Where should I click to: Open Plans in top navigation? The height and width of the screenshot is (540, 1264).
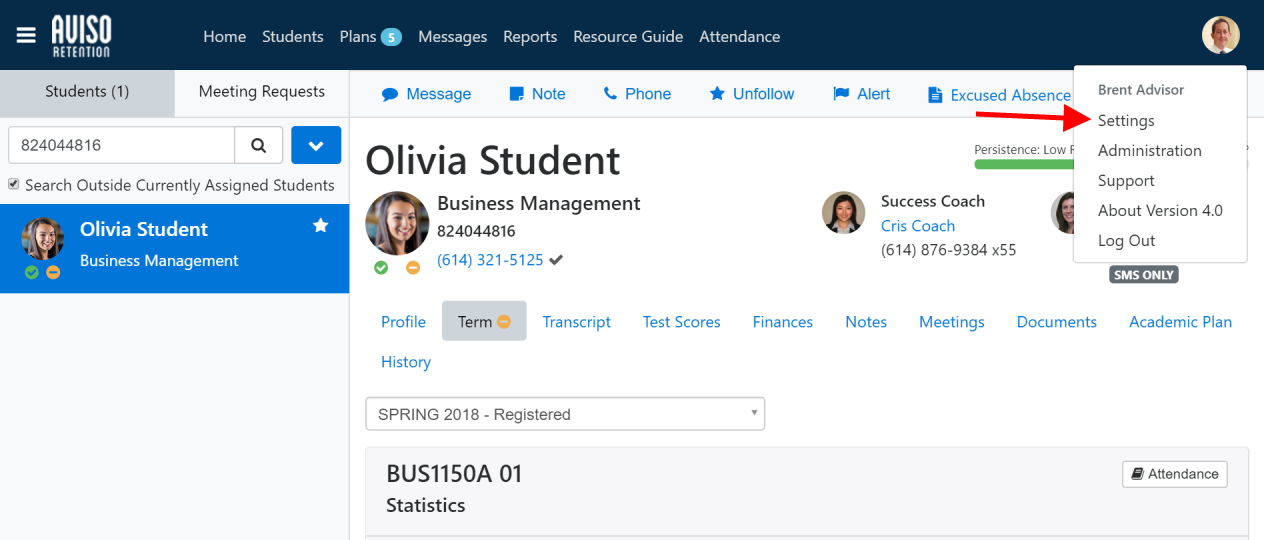point(358,36)
